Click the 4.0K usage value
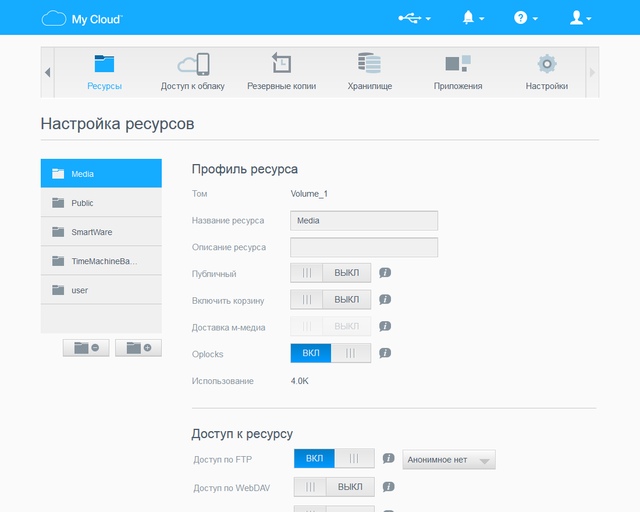 pyautogui.click(x=300, y=381)
